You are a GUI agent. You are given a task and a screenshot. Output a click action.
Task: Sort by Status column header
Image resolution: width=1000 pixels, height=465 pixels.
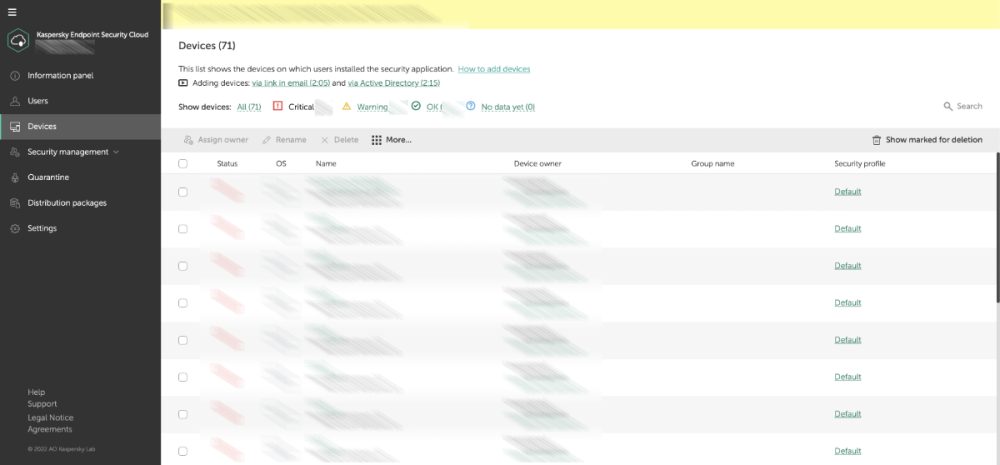227,163
